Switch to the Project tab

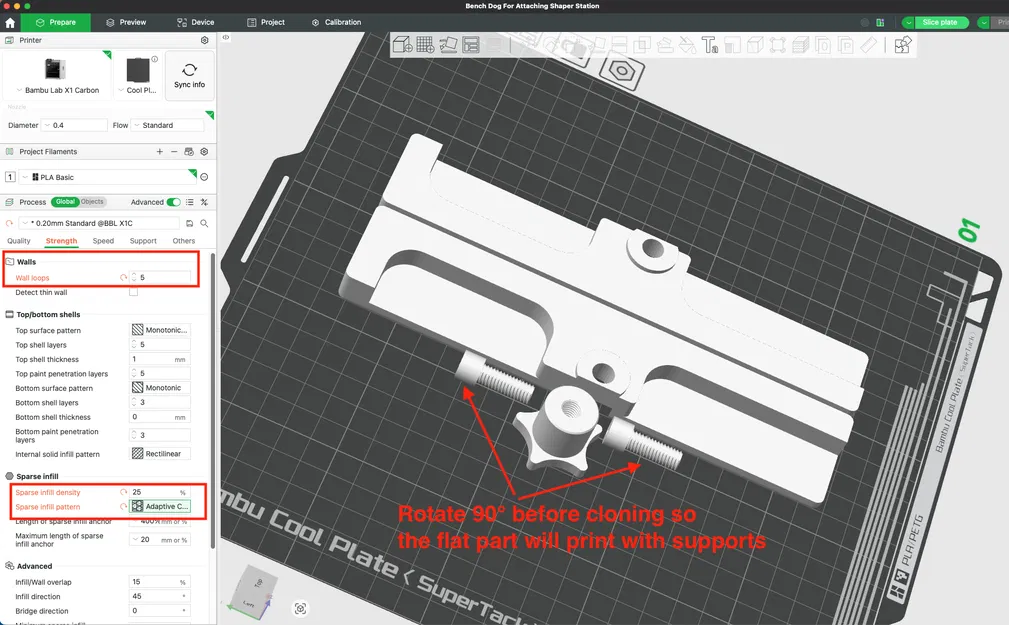click(x=266, y=23)
